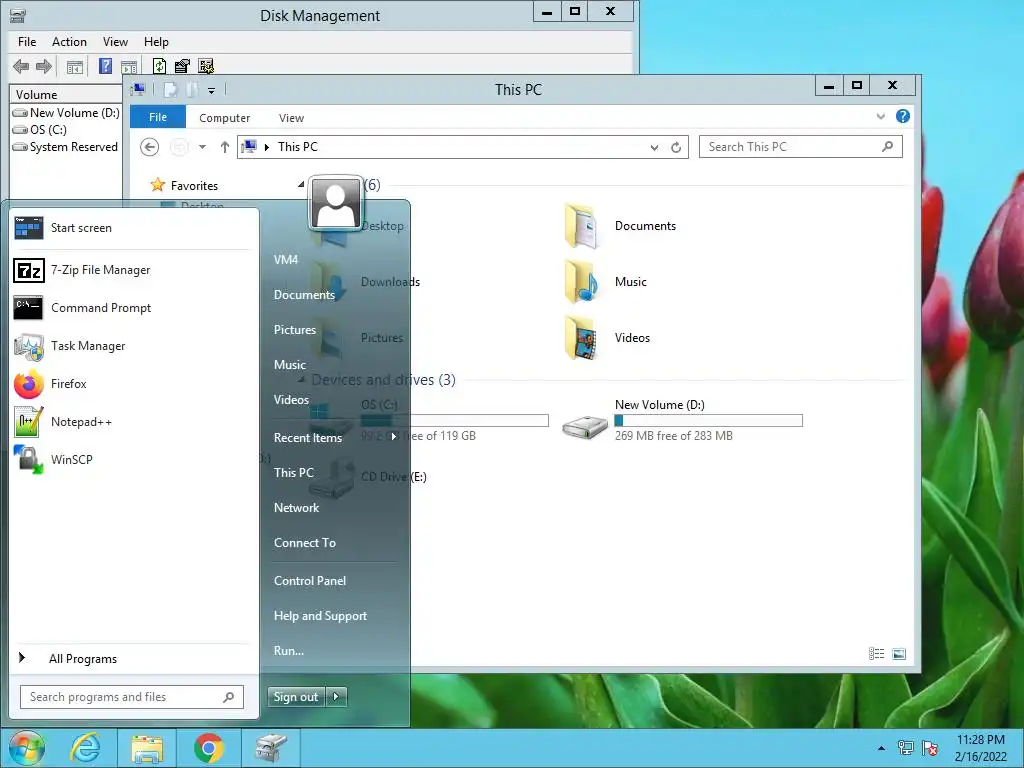Open Help menu in Disk Management

tap(156, 42)
